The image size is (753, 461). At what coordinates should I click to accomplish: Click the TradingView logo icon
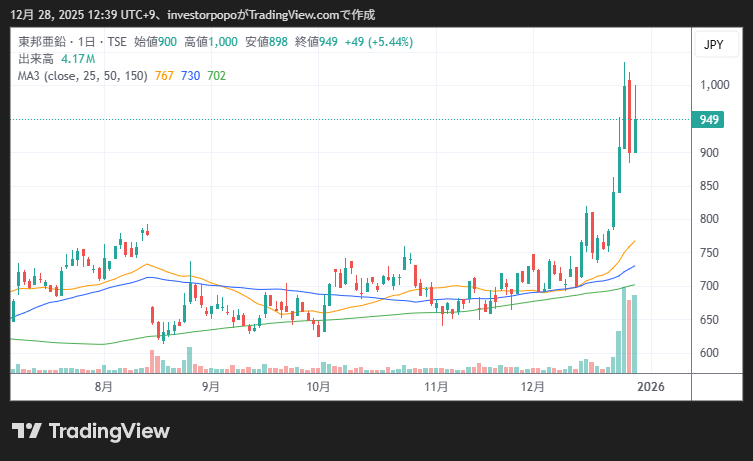point(26,431)
